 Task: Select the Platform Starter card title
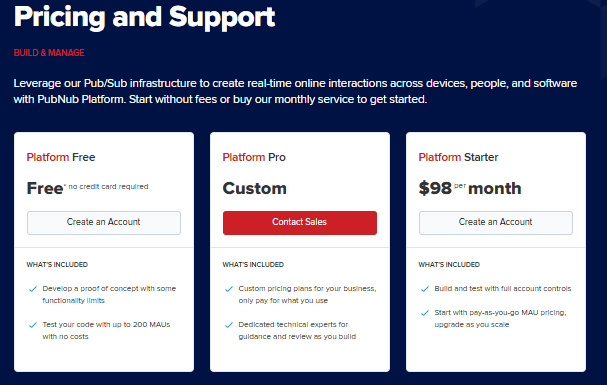458,157
